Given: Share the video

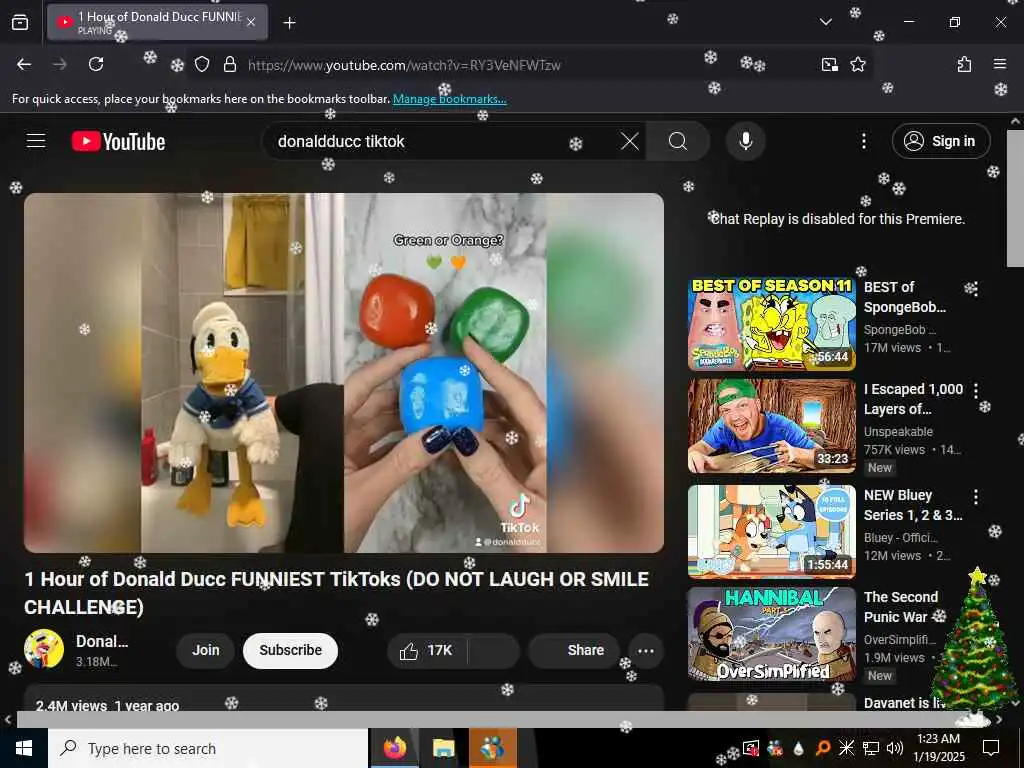Looking at the screenshot, I should point(574,650).
